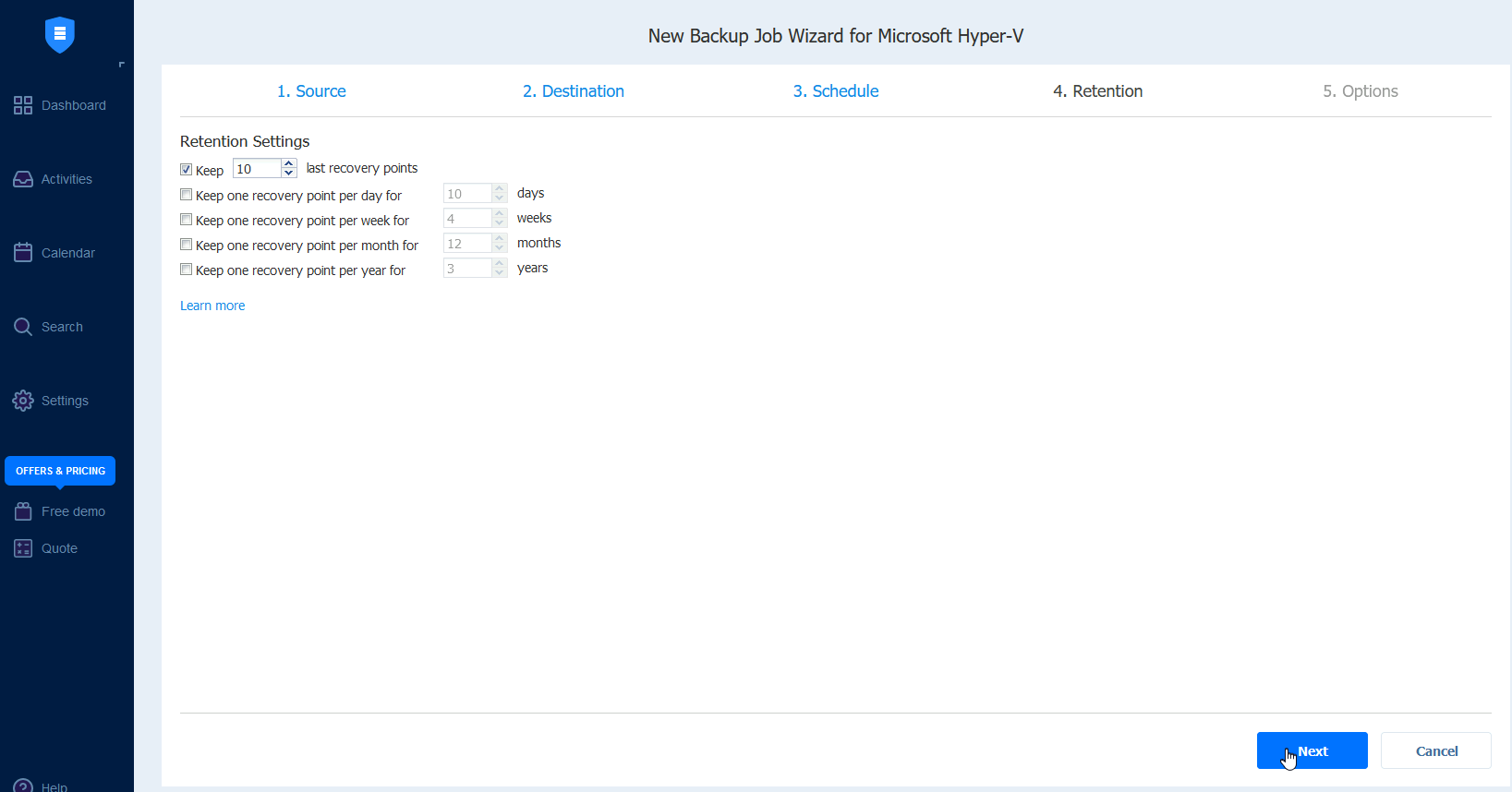Open the Dashboard grid icon
This screenshot has height=792, width=1512.
tap(23, 105)
